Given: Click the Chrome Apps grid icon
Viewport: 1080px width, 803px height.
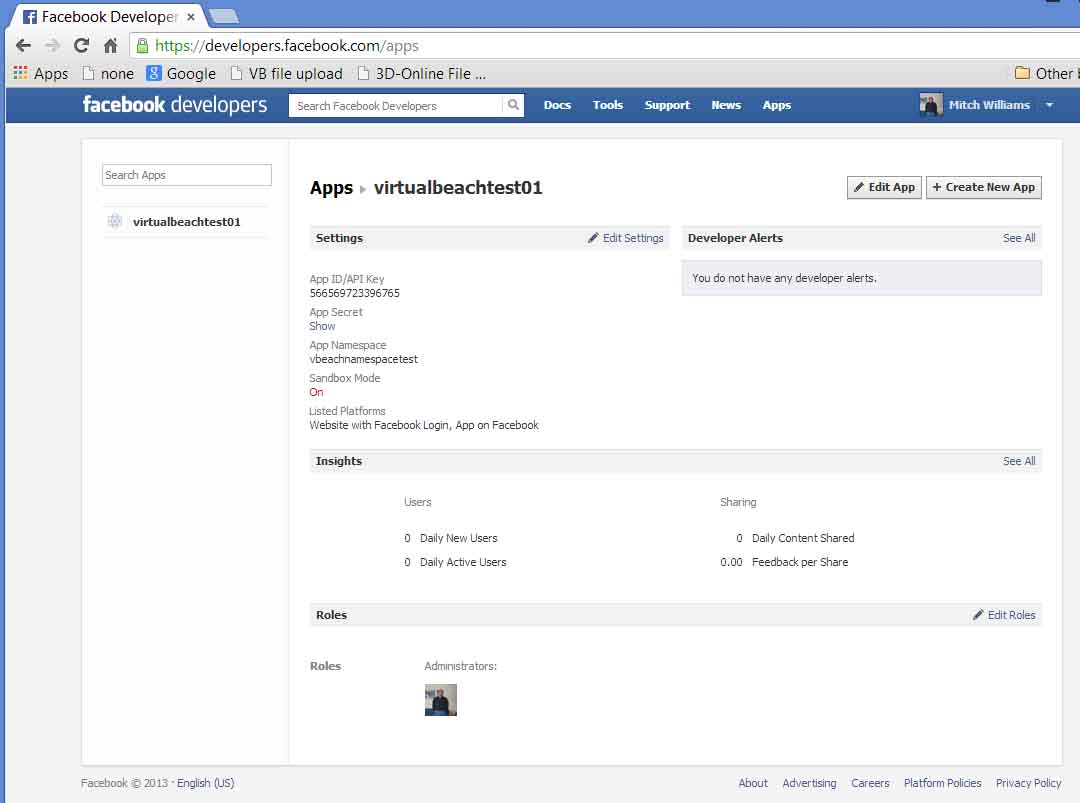Looking at the screenshot, I should click(x=20, y=73).
